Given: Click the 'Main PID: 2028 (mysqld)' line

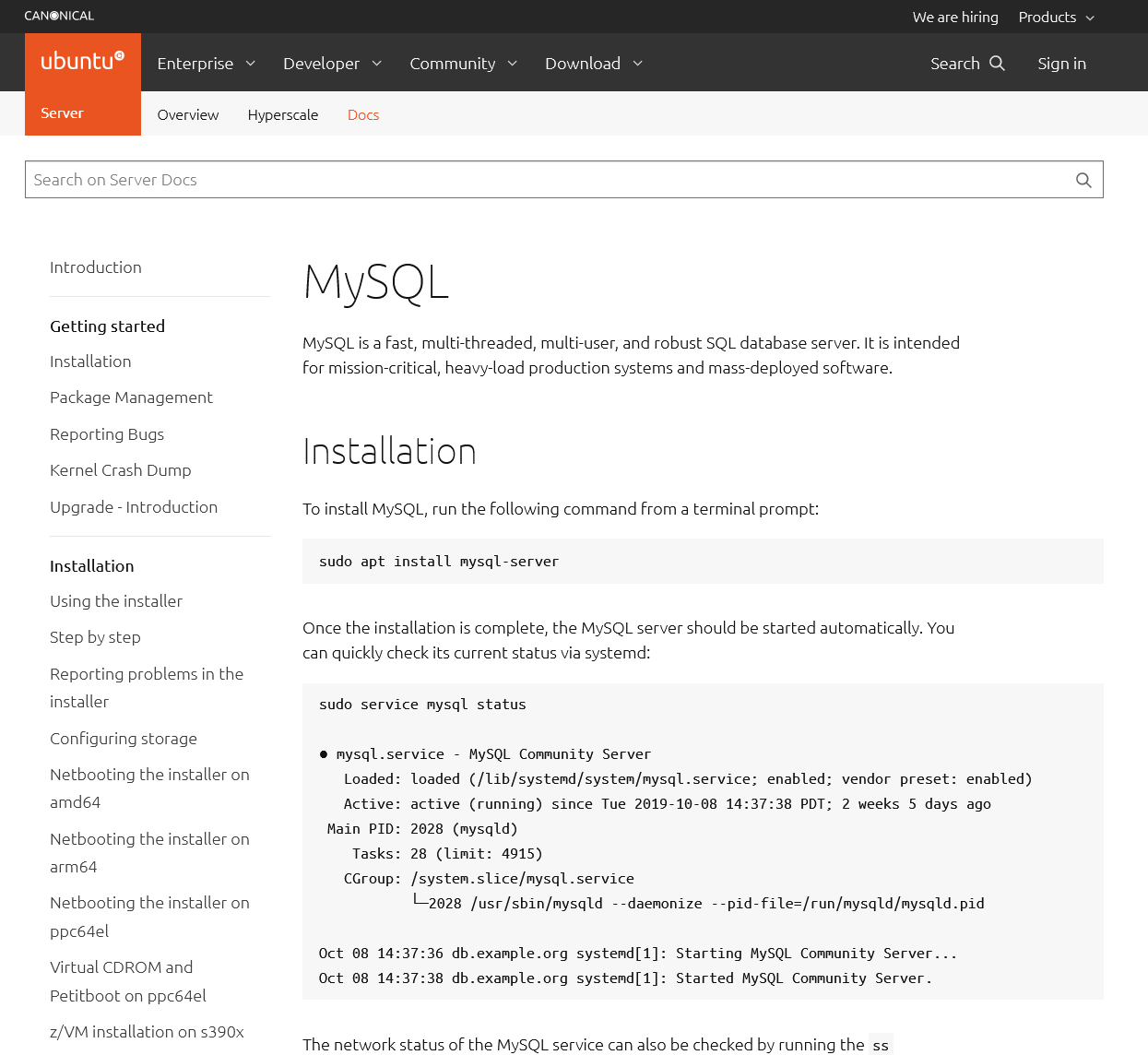Looking at the screenshot, I should click(x=422, y=828).
